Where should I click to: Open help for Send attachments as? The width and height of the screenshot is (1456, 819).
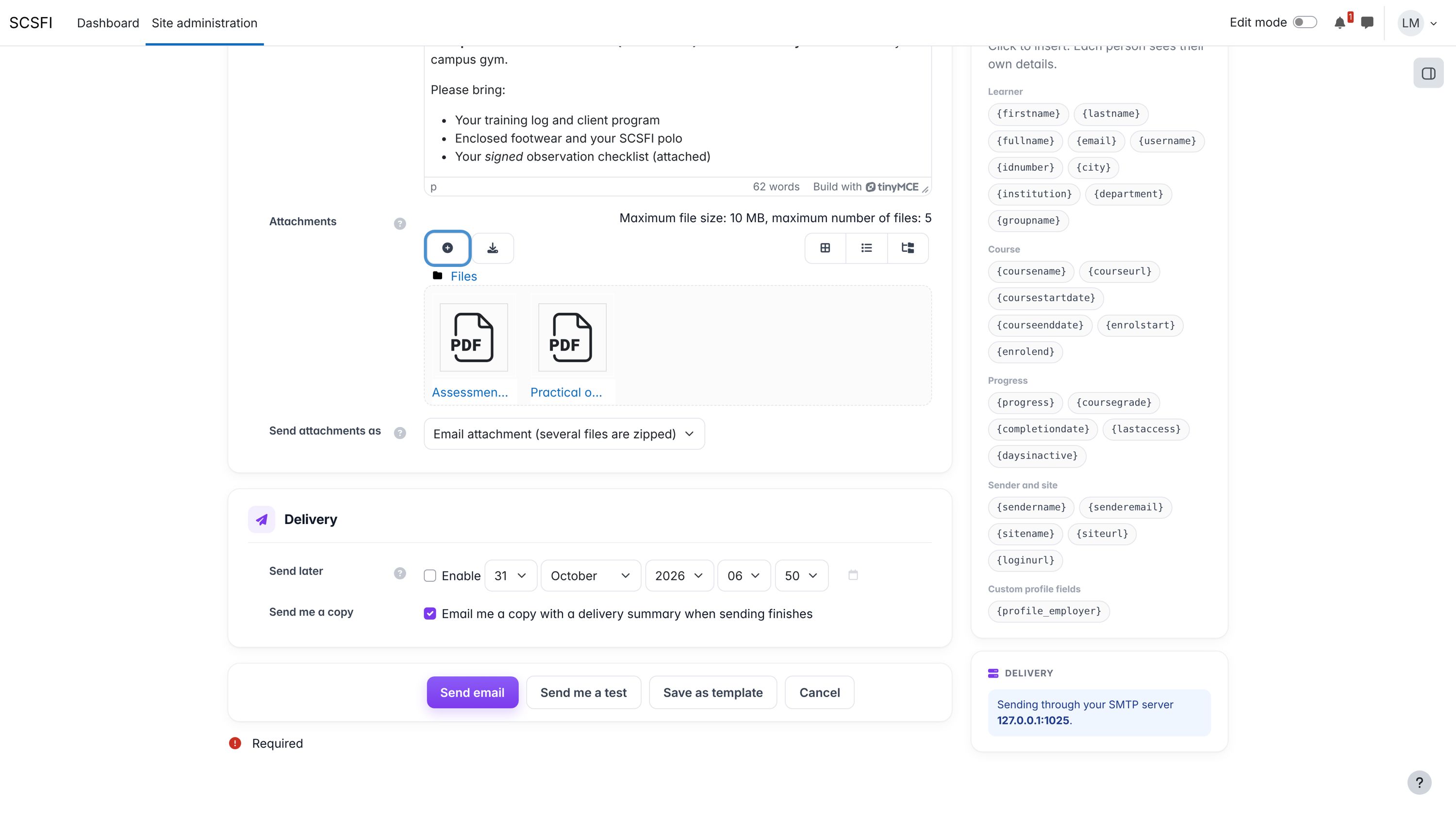tap(399, 433)
